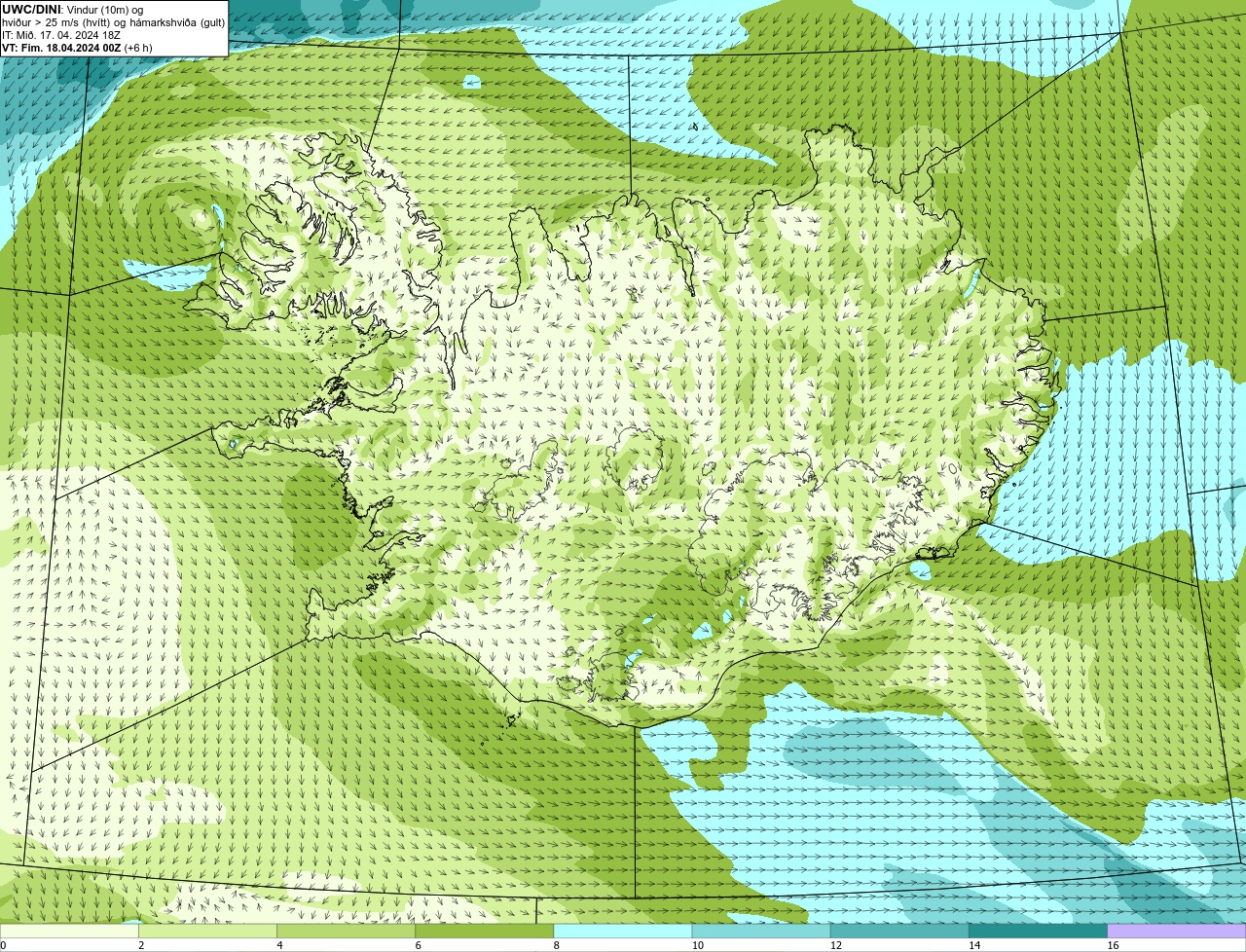Click the 8–10 m/s pale cyan legend swatch
Image resolution: width=1246 pixels, height=952 pixels.
coord(623,931)
